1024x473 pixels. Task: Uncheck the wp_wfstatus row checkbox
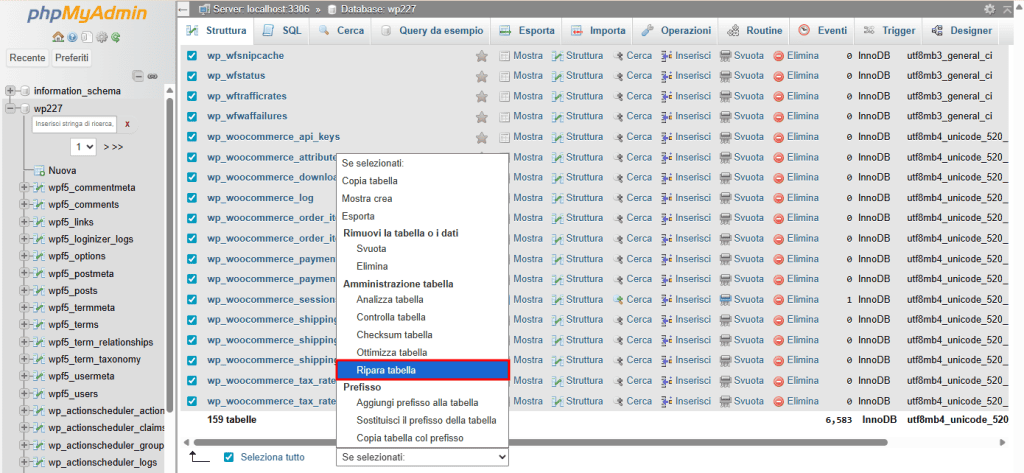point(191,76)
